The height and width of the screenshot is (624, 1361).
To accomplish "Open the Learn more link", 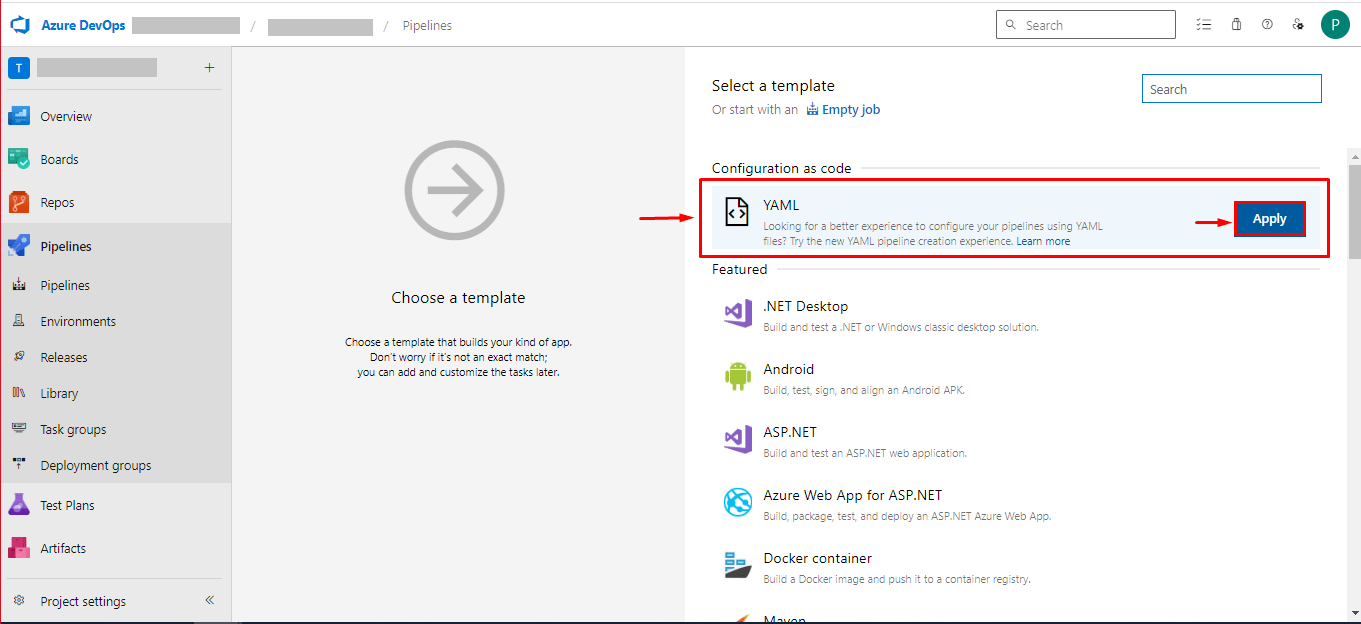I will (1043, 241).
